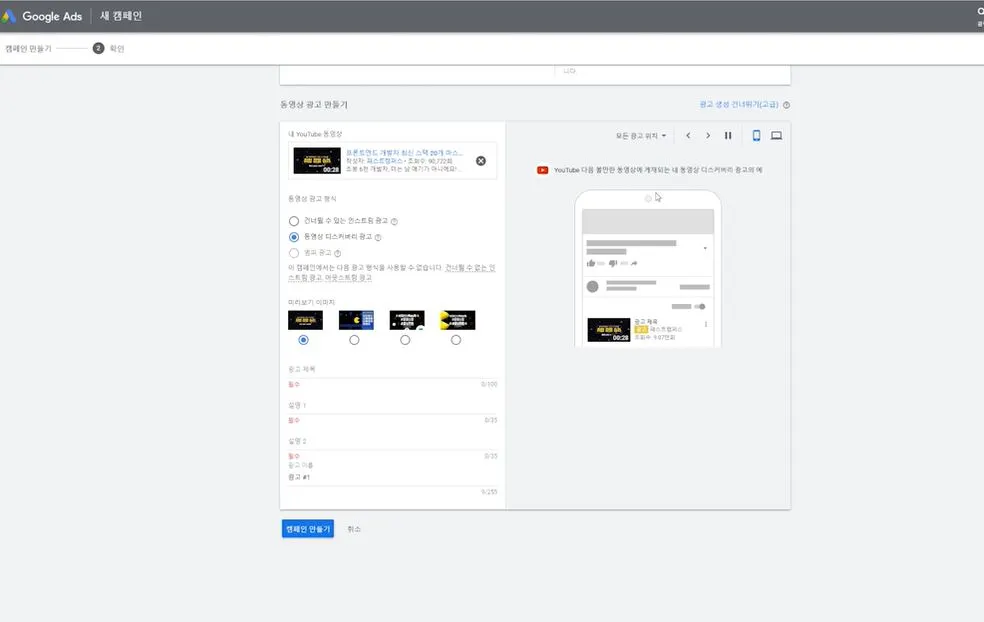This screenshot has height=622, width=984.
Task: Choose the second preview thumbnail radio
Action: point(355,340)
